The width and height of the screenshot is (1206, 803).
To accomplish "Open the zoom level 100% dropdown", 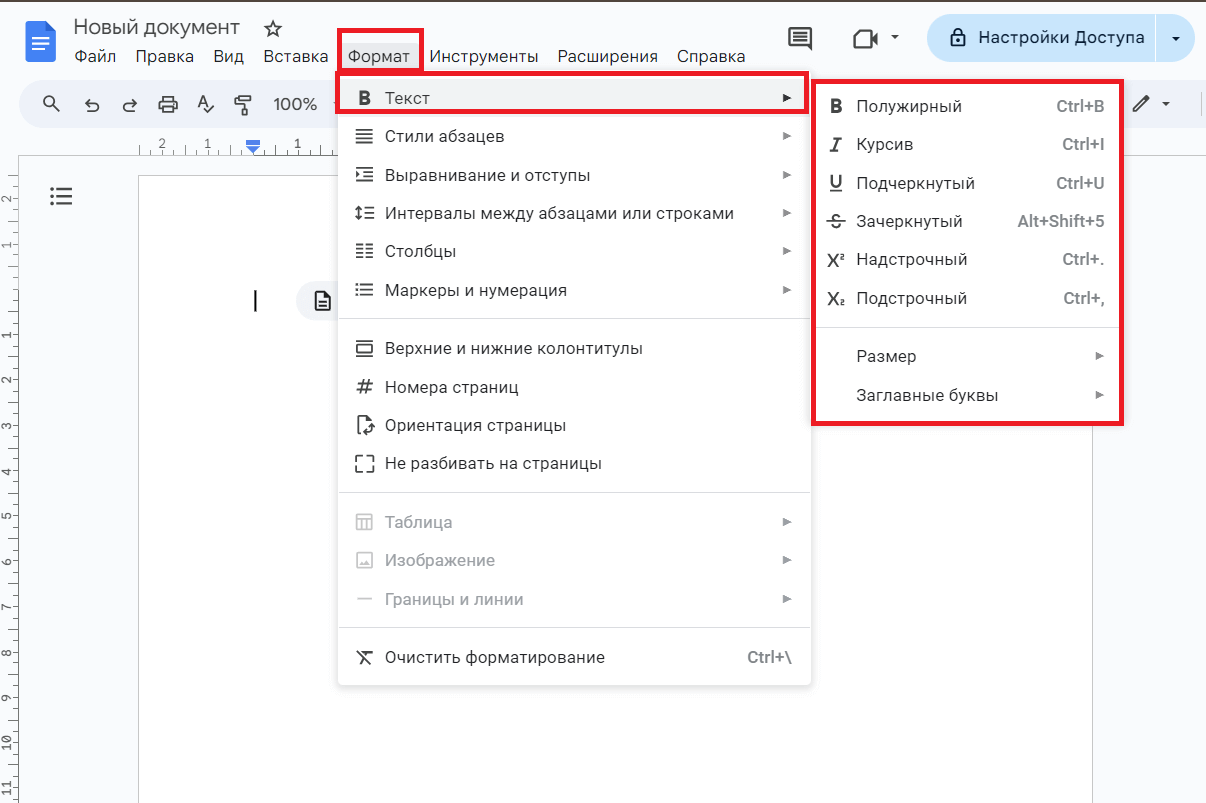I will click(x=296, y=103).
